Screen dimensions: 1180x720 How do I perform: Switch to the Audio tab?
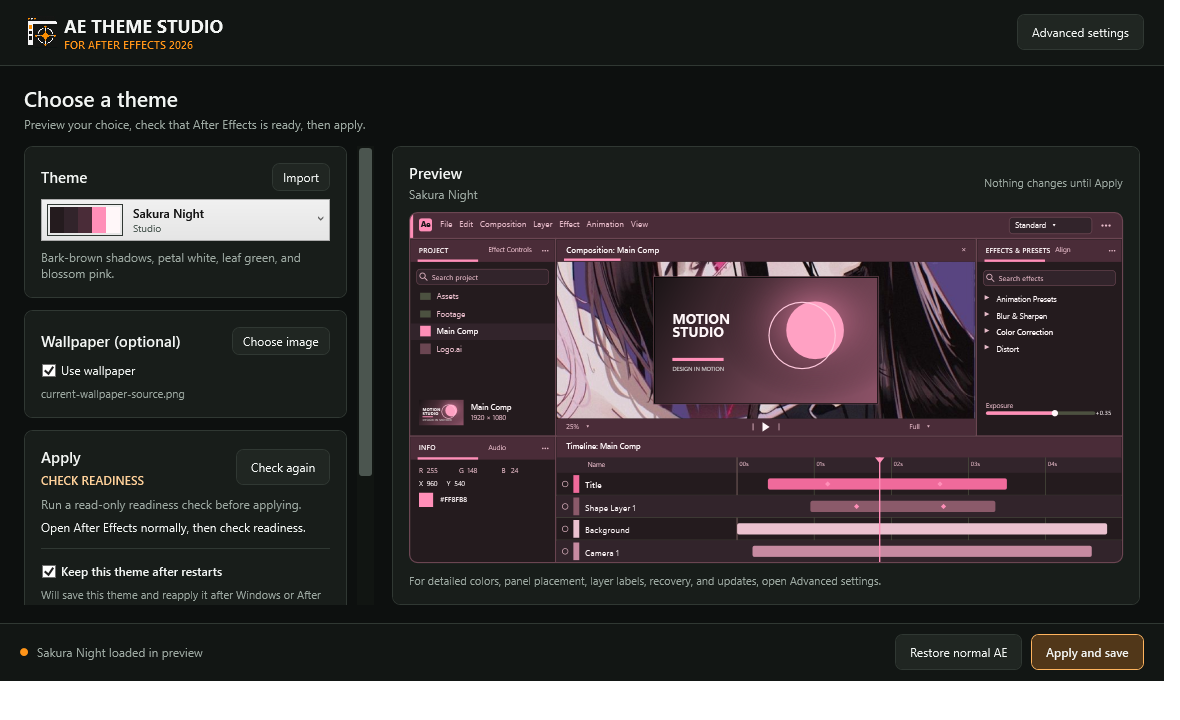pos(497,448)
